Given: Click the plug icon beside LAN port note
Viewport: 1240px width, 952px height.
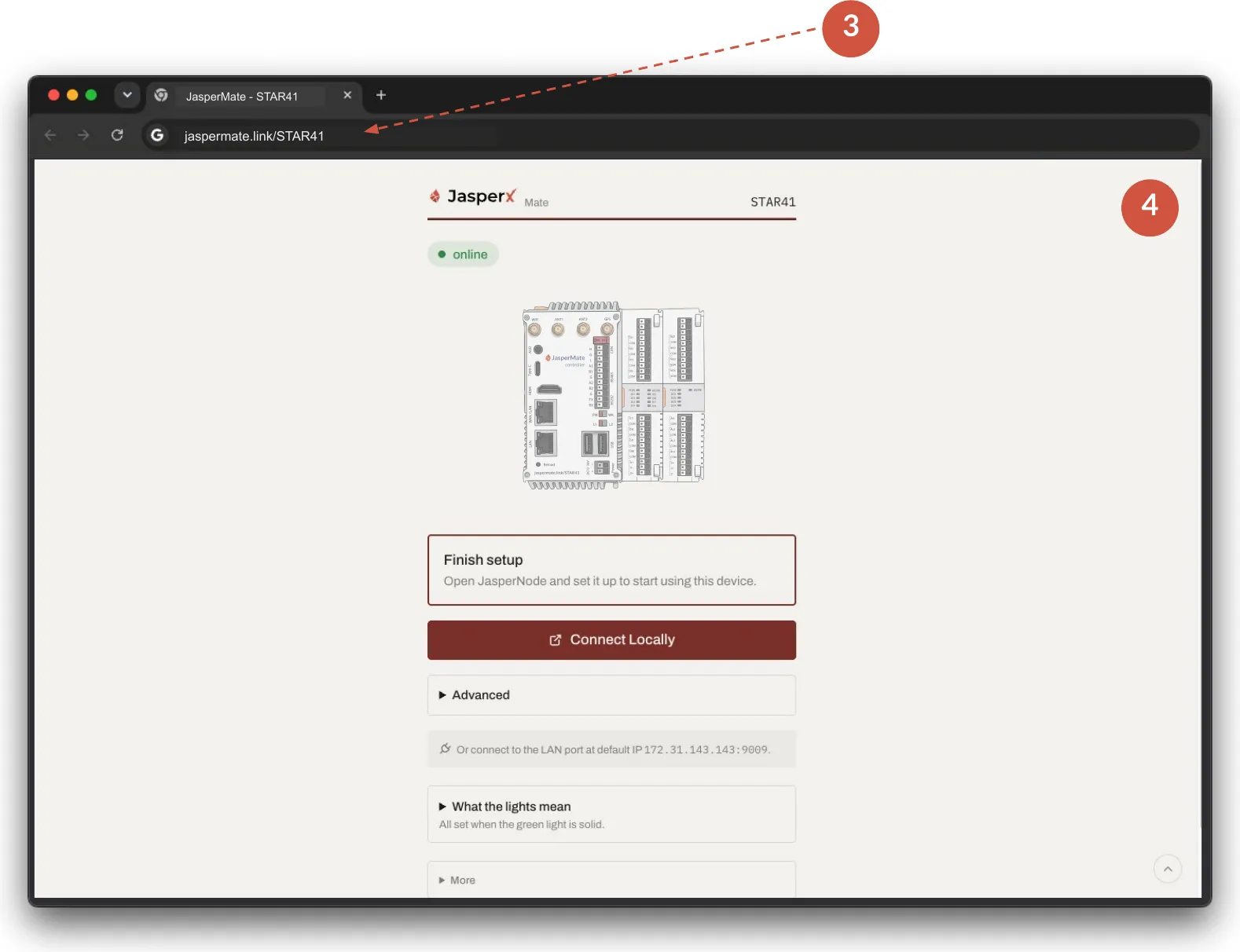Looking at the screenshot, I should tap(446, 749).
